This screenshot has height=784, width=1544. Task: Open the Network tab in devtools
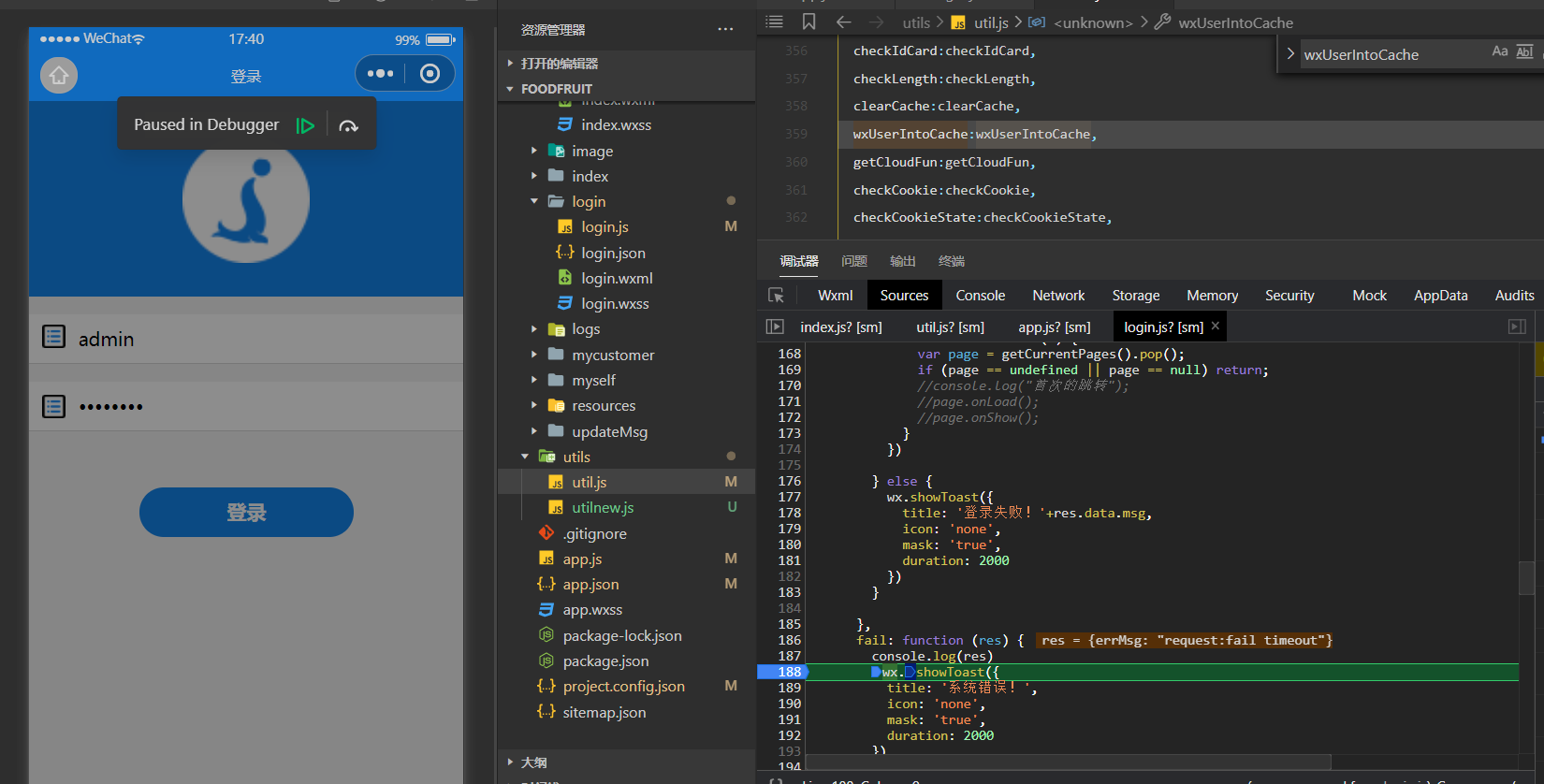pos(1058,296)
